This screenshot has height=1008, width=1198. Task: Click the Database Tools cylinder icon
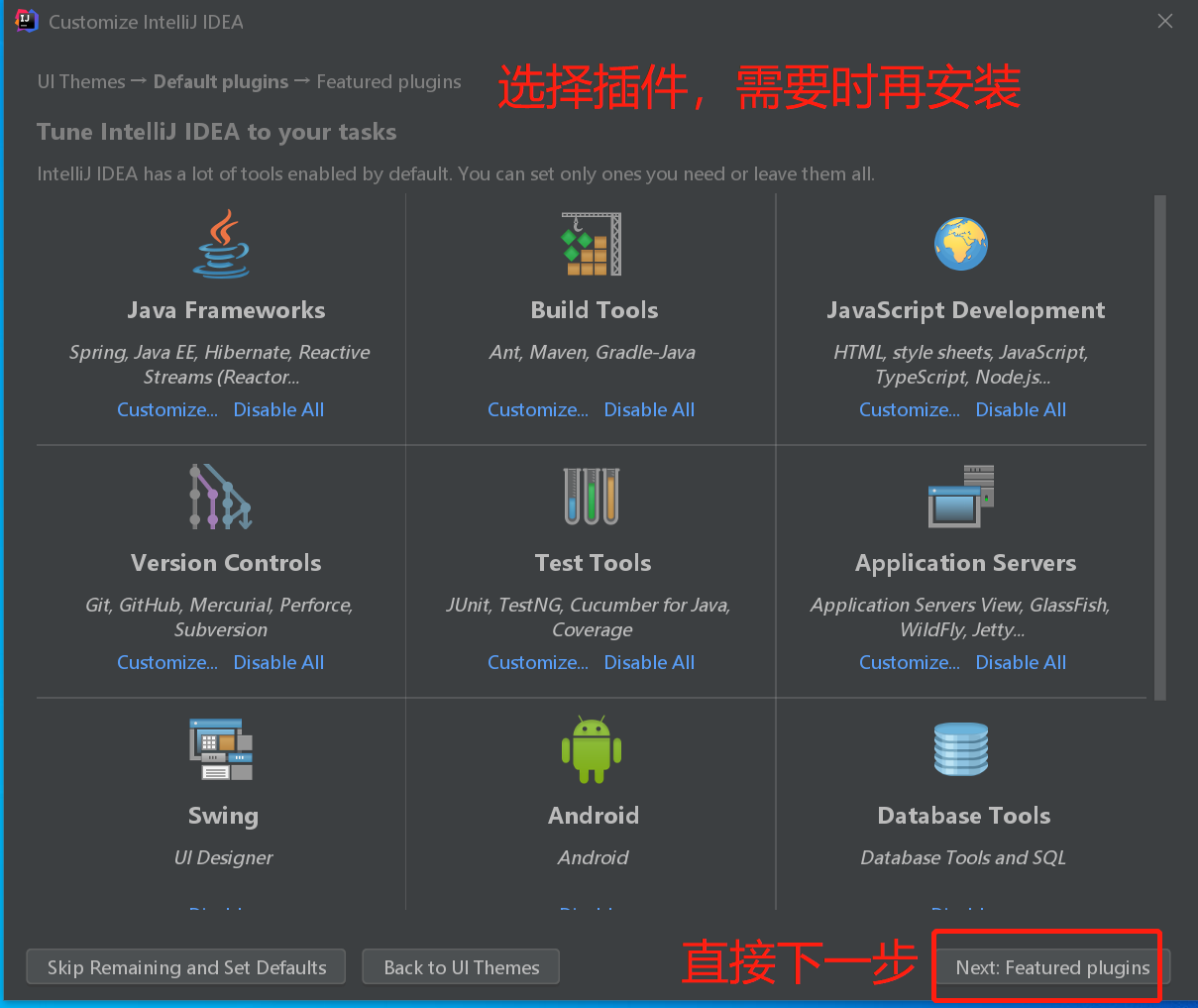961,749
